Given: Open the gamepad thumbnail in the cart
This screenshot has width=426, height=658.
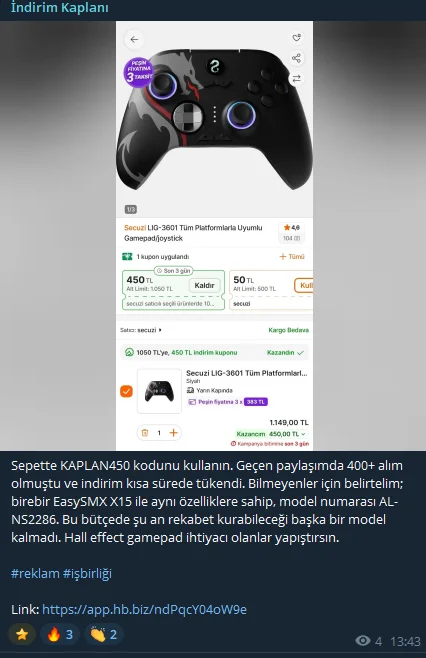Looking at the screenshot, I should tap(159, 391).
